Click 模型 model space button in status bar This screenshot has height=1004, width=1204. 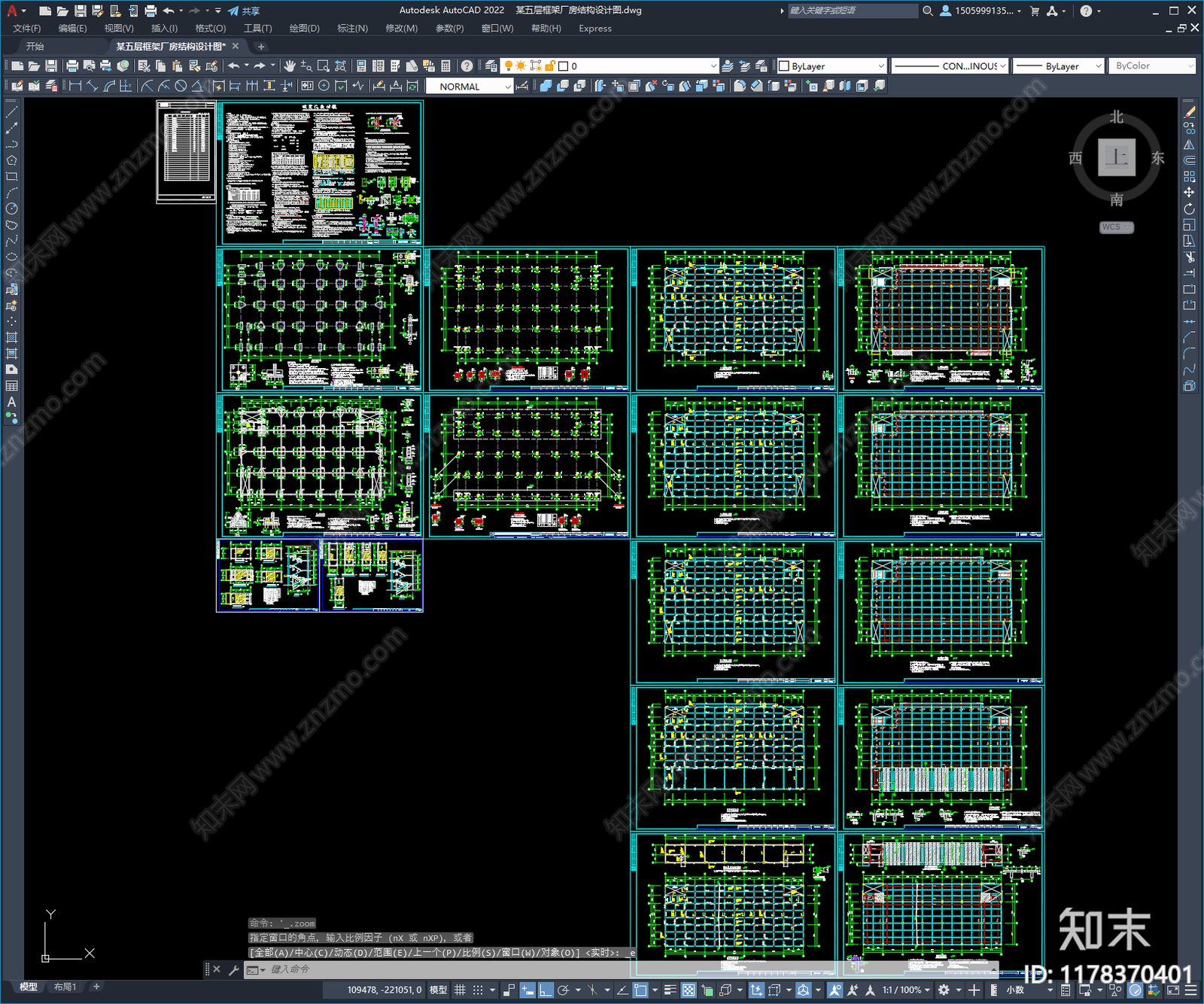coord(438,990)
